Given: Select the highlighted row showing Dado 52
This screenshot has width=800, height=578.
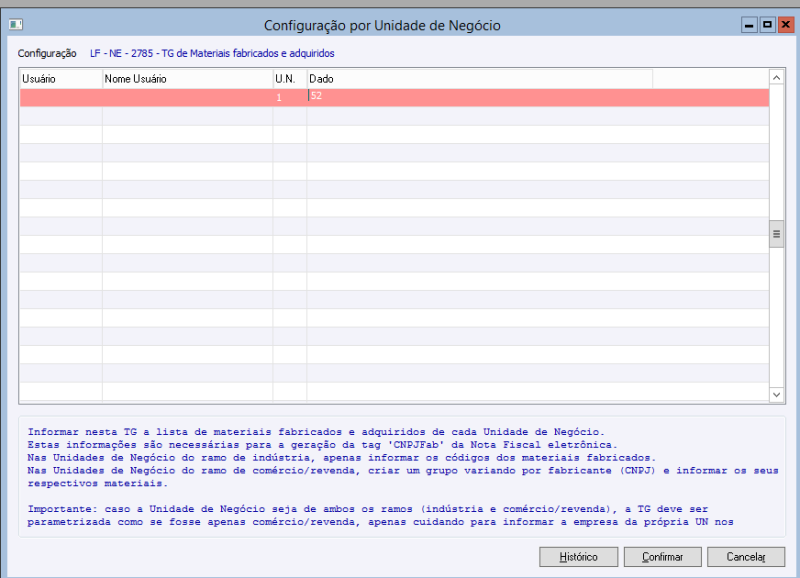Looking at the screenshot, I should 400,97.
